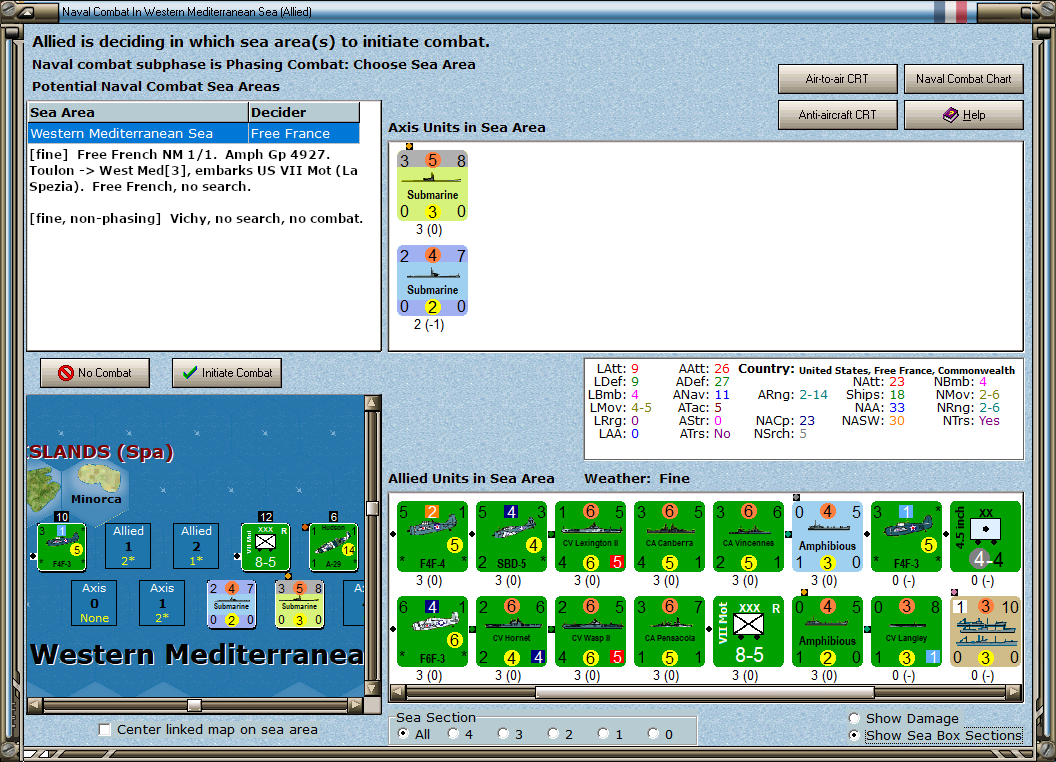Open the Air-to-air CRT chart

837,79
